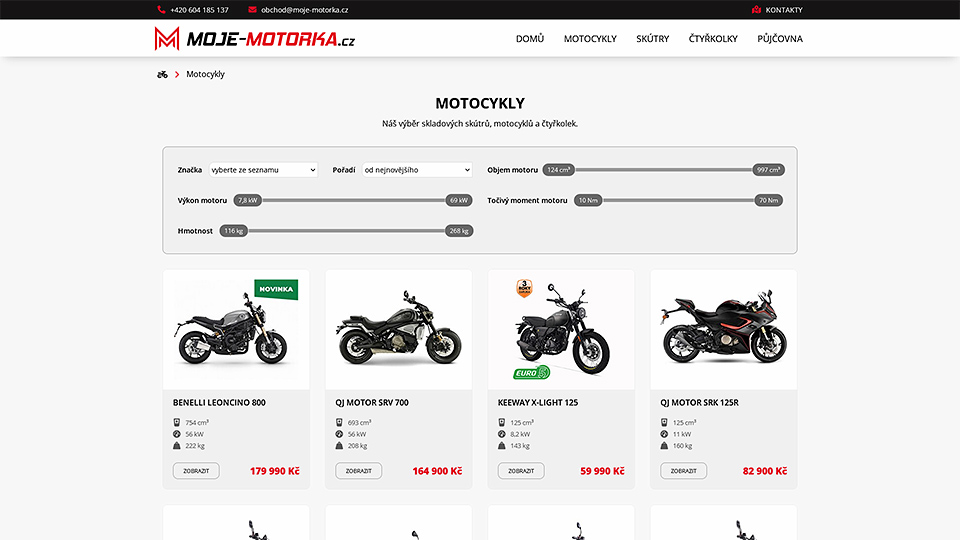The height and width of the screenshot is (540, 960).
Task: Click the Kontakty map icon
Action: [756, 10]
